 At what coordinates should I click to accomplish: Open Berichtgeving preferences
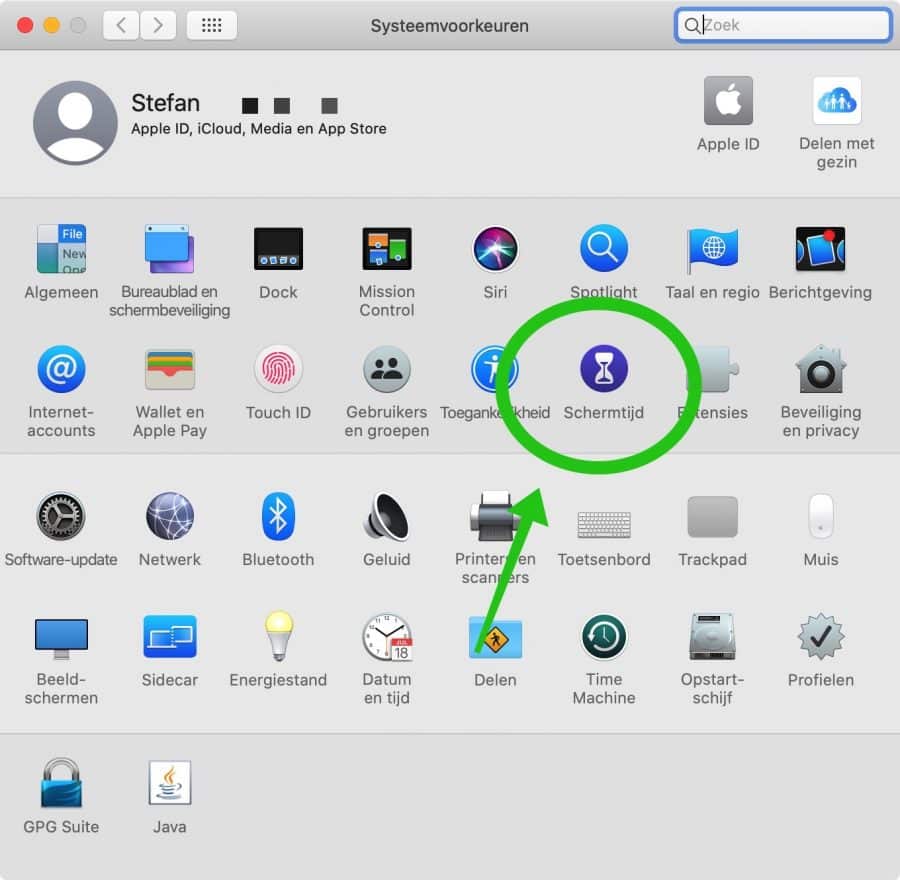click(820, 249)
